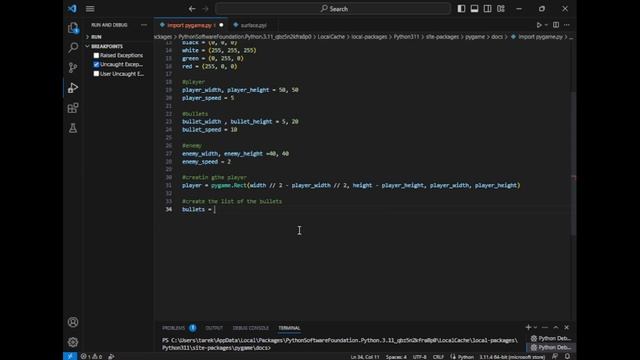Viewport: 640px width, 360px height.
Task: Create a new terminal with plus icon
Action: click(528, 327)
